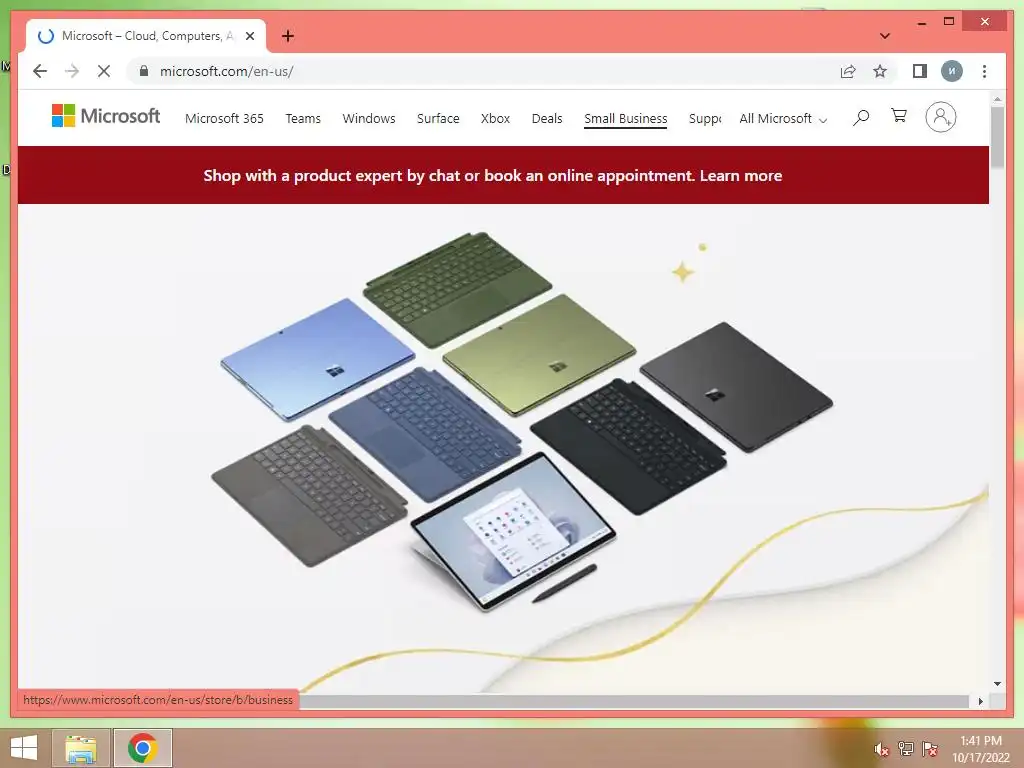This screenshot has width=1024, height=768.
Task: Open Chrome's three-dot menu
Action: [x=984, y=71]
